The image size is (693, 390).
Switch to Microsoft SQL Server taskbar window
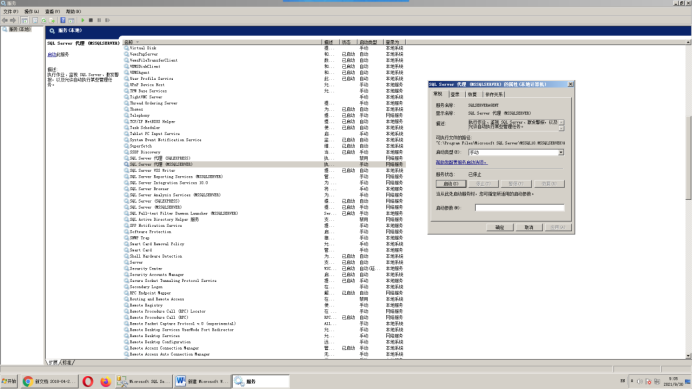[x=144, y=381]
